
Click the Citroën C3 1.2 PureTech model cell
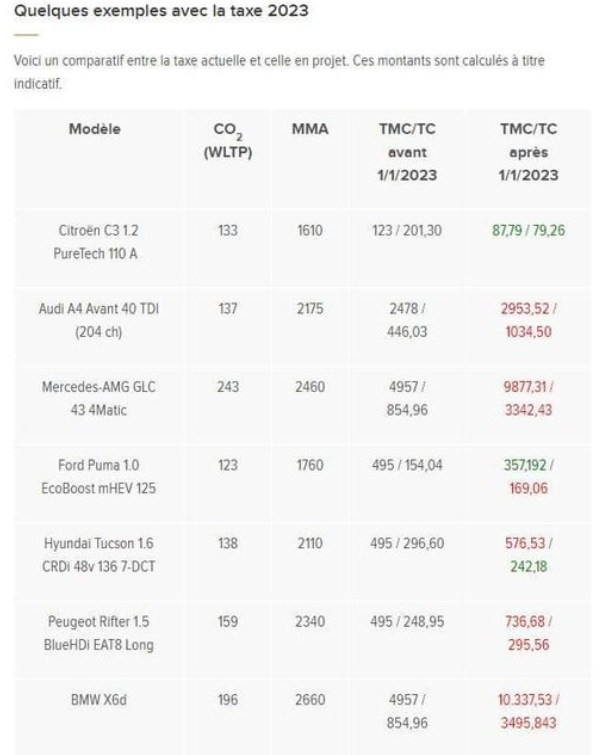coord(98,242)
